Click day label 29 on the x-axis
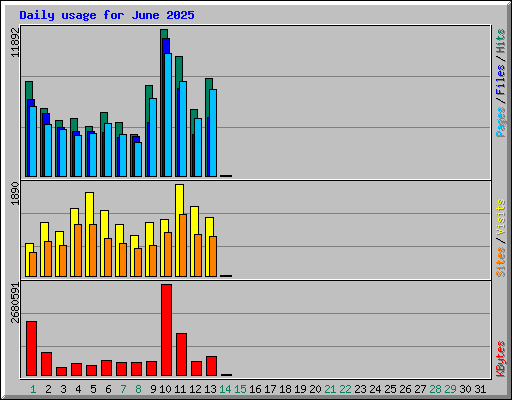This screenshot has width=512, height=400. click(450, 389)
